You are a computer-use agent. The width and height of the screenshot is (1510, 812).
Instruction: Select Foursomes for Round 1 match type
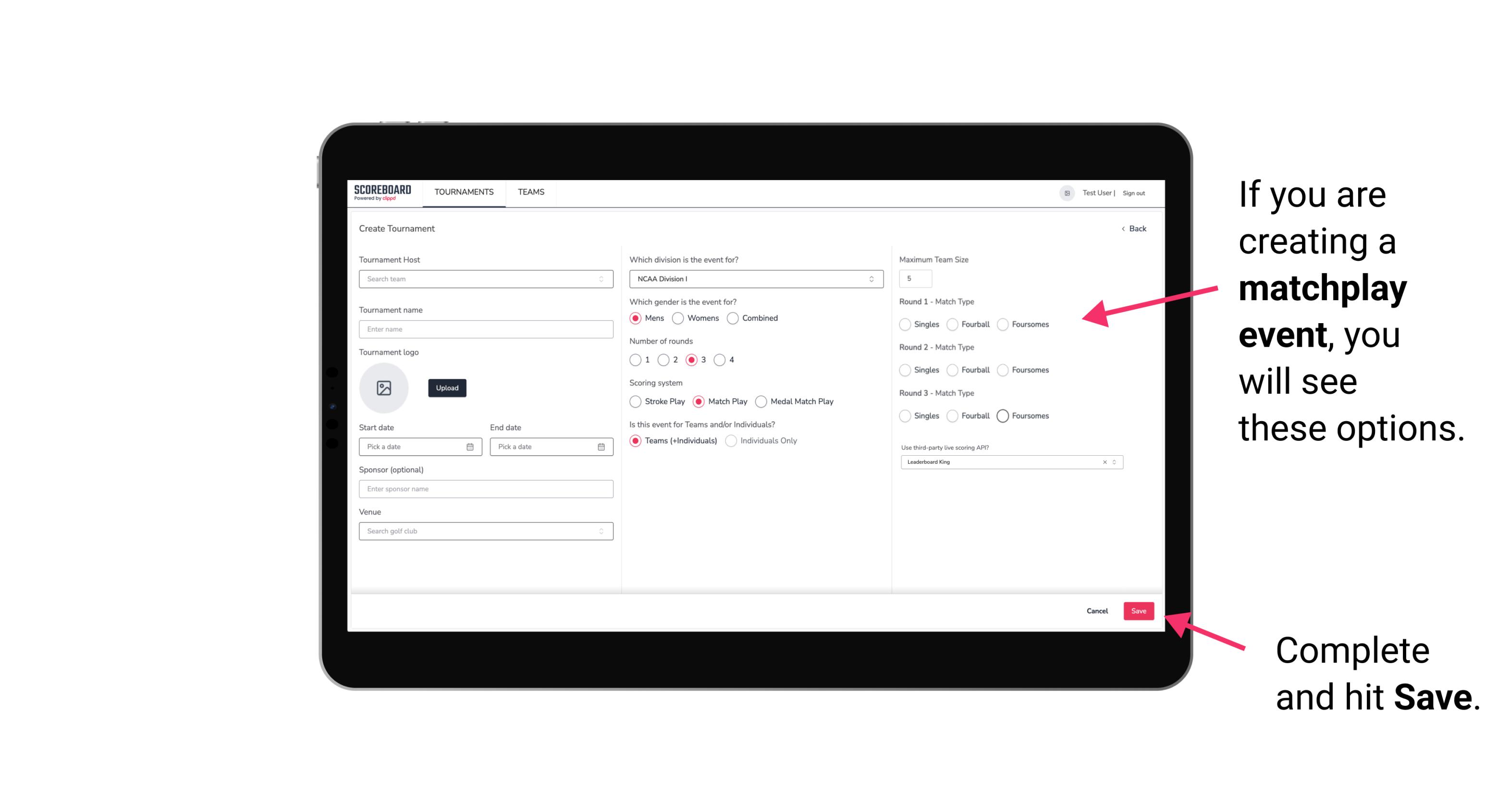point(1003,324)
